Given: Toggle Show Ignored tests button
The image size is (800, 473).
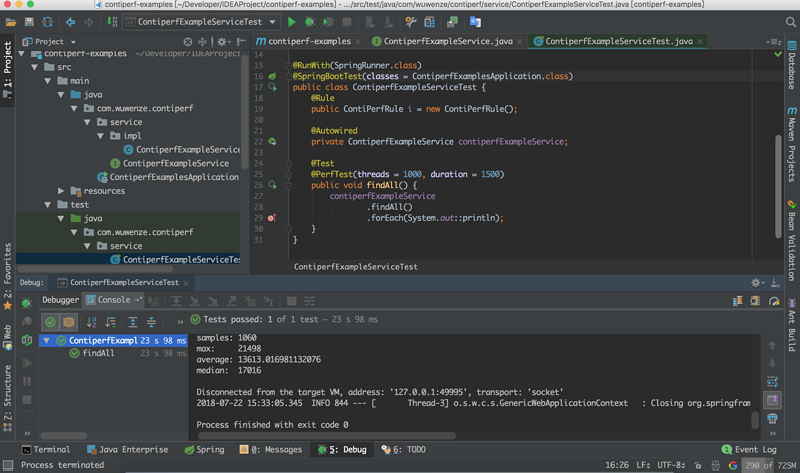Looking at the screenshot, I should (x=69, y=322).
